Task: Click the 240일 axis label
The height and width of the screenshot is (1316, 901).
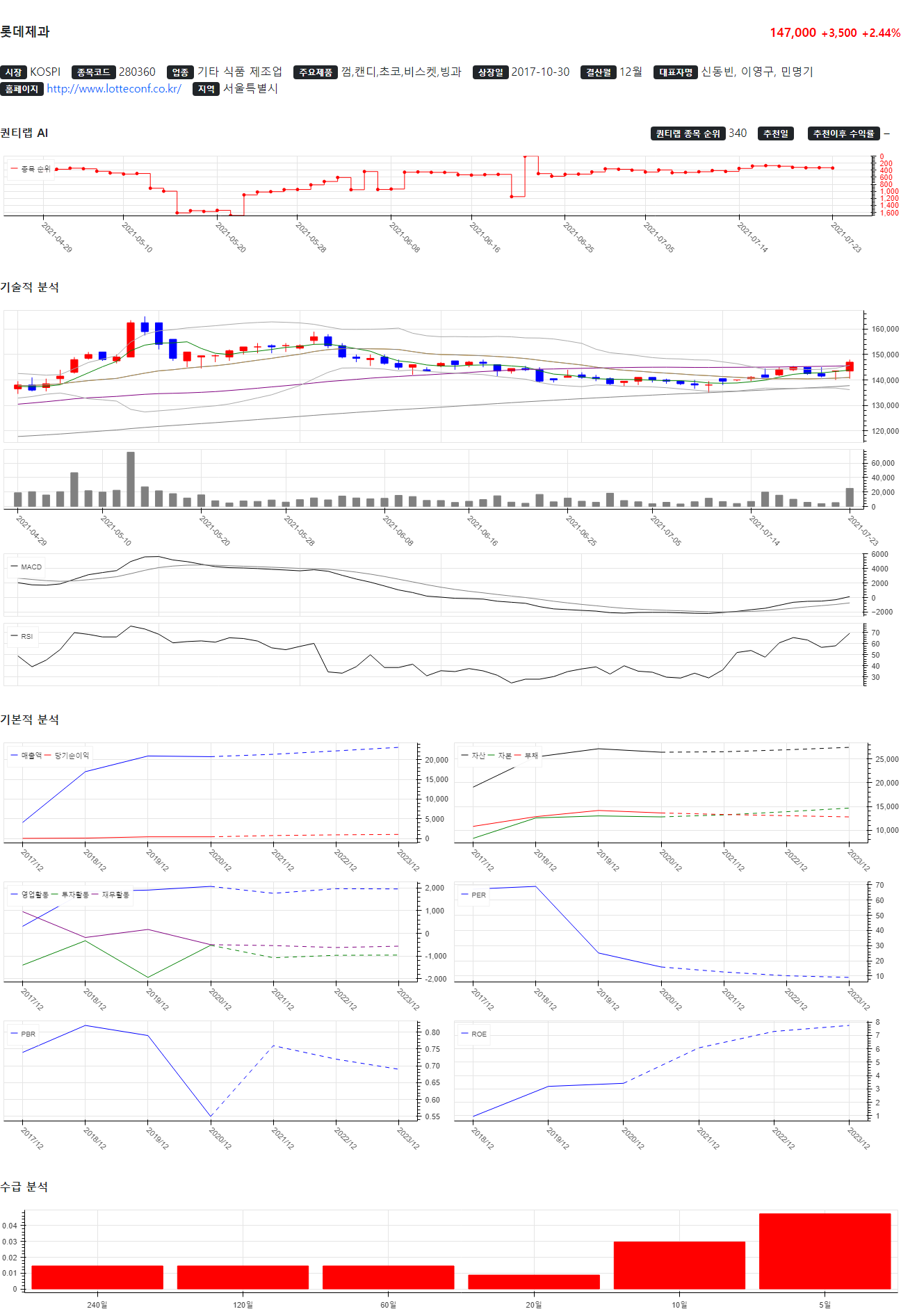Action: (97, 1305)
